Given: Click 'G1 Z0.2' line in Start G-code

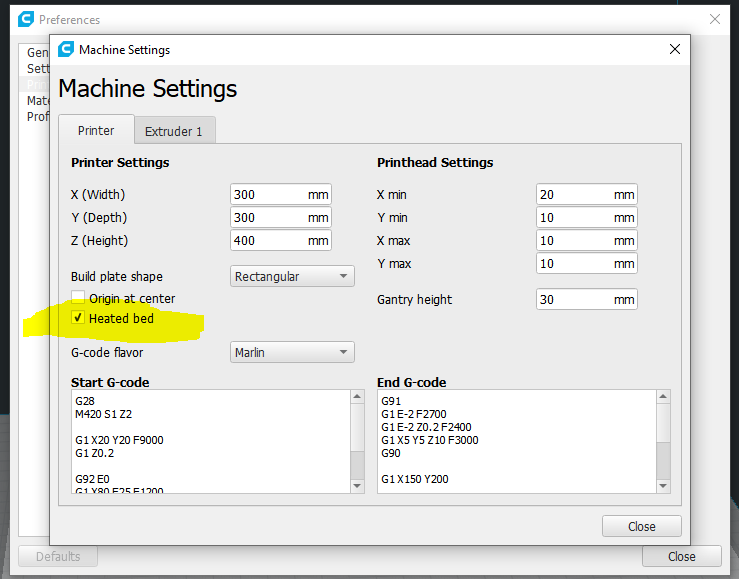Looking at the screenshot, I should [95, 453].
